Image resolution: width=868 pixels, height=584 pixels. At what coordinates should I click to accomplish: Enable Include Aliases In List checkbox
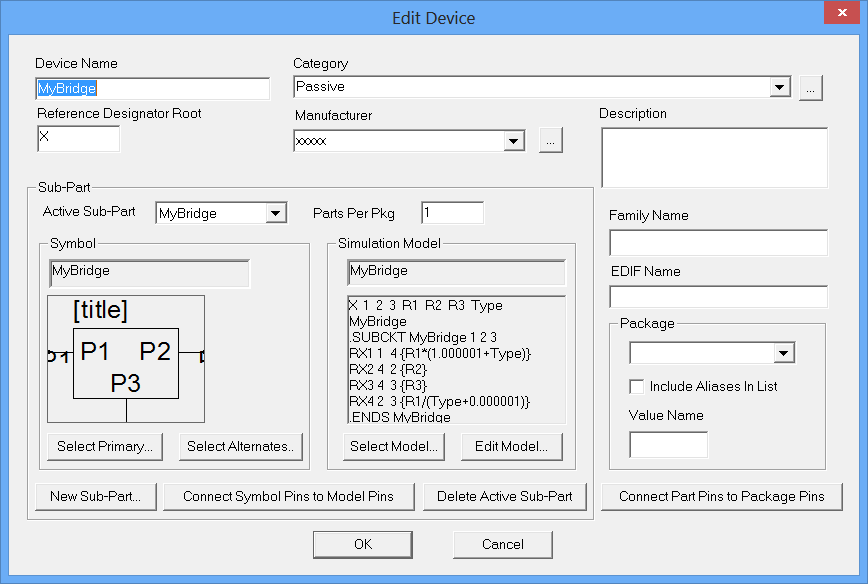pos(636,387)
